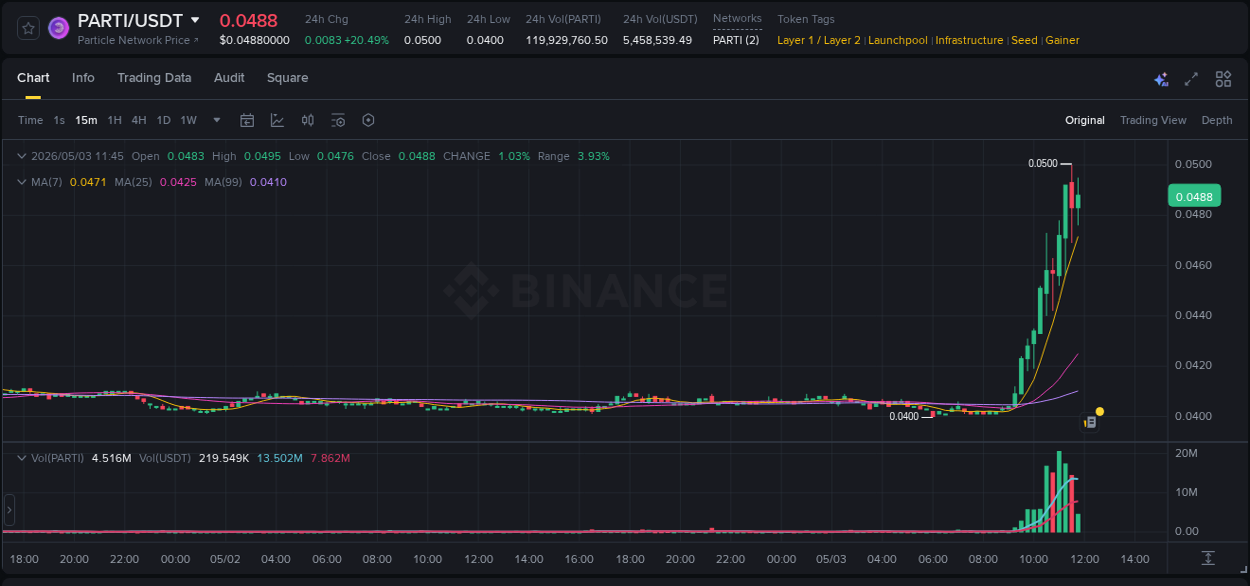Click the MA(99) indicator label
Viewport: 1250px width, 586px height.
coord(224,182)
